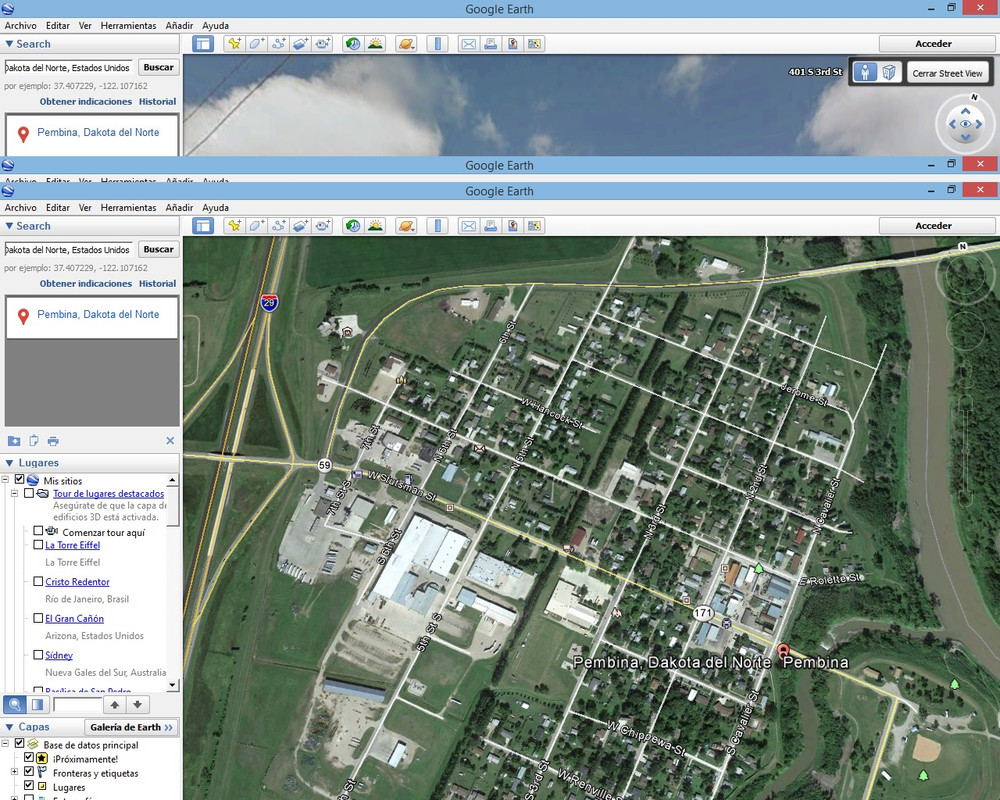Print from the map window toolbar

(x=490, y=226)
